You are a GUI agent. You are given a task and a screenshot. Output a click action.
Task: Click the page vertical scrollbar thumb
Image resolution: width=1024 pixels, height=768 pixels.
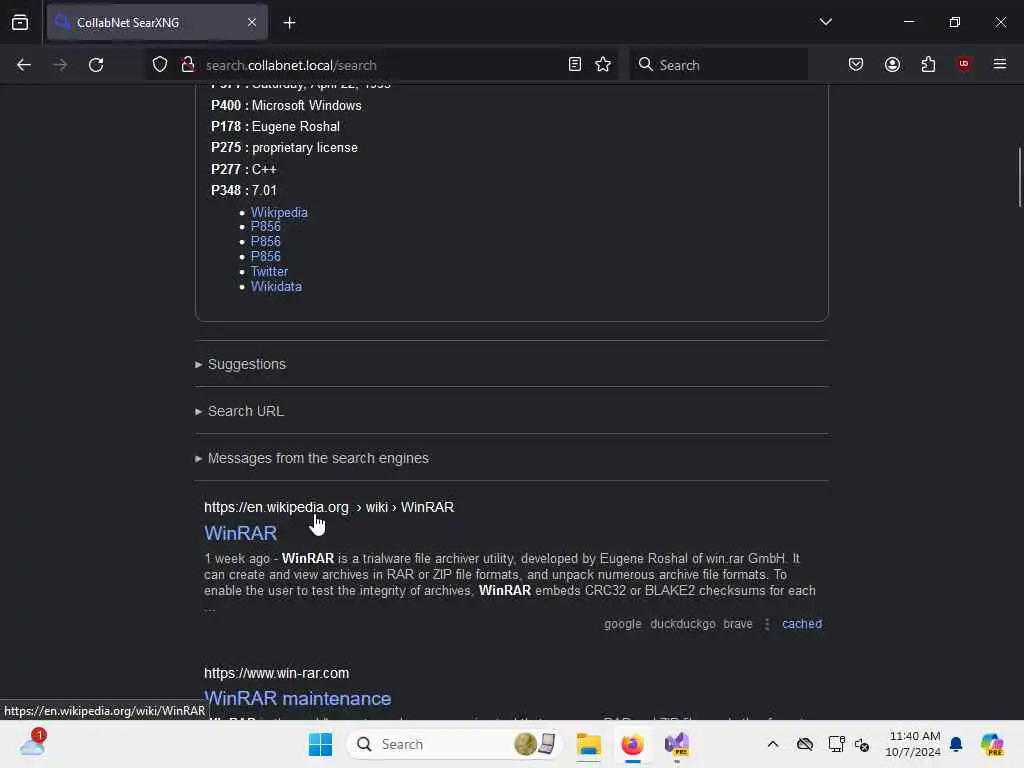coord(1019,178)
